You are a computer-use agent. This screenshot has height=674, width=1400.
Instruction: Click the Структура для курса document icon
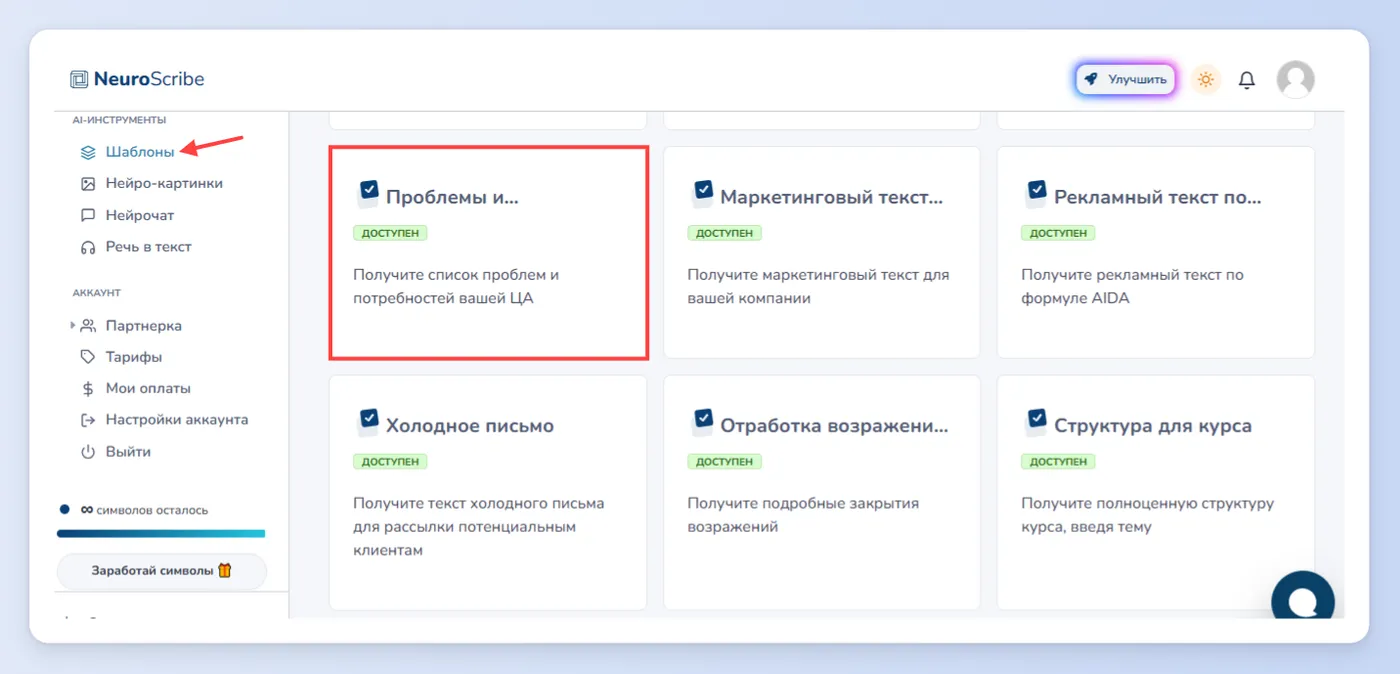[x=1036, y=422]
